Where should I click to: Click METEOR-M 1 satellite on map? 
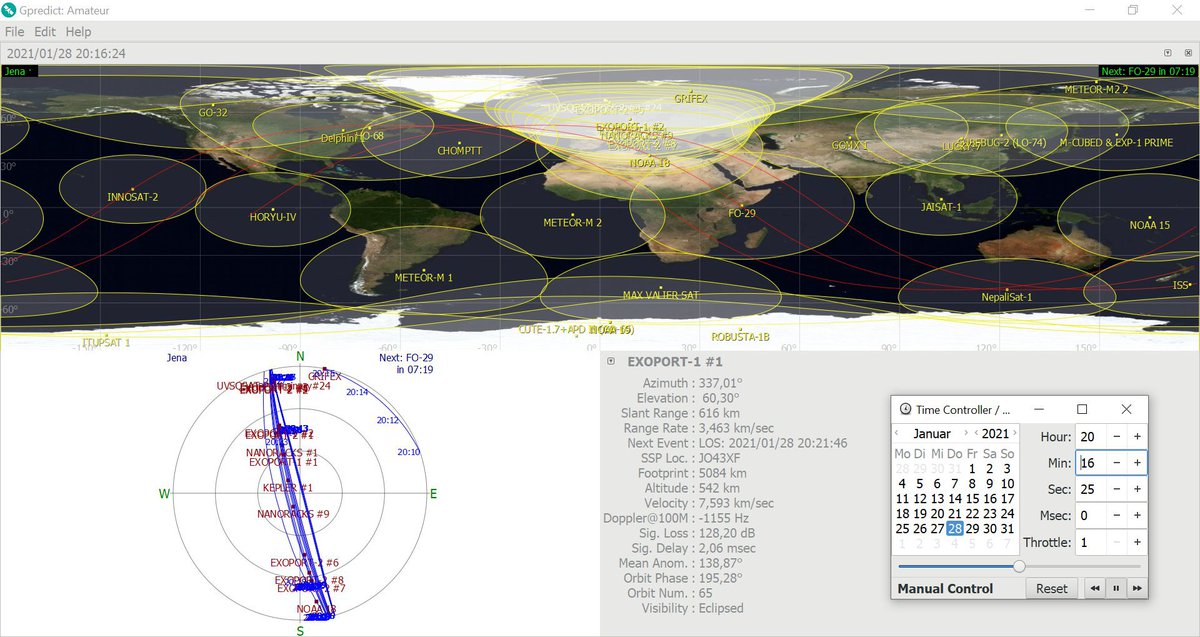point(423,277)
